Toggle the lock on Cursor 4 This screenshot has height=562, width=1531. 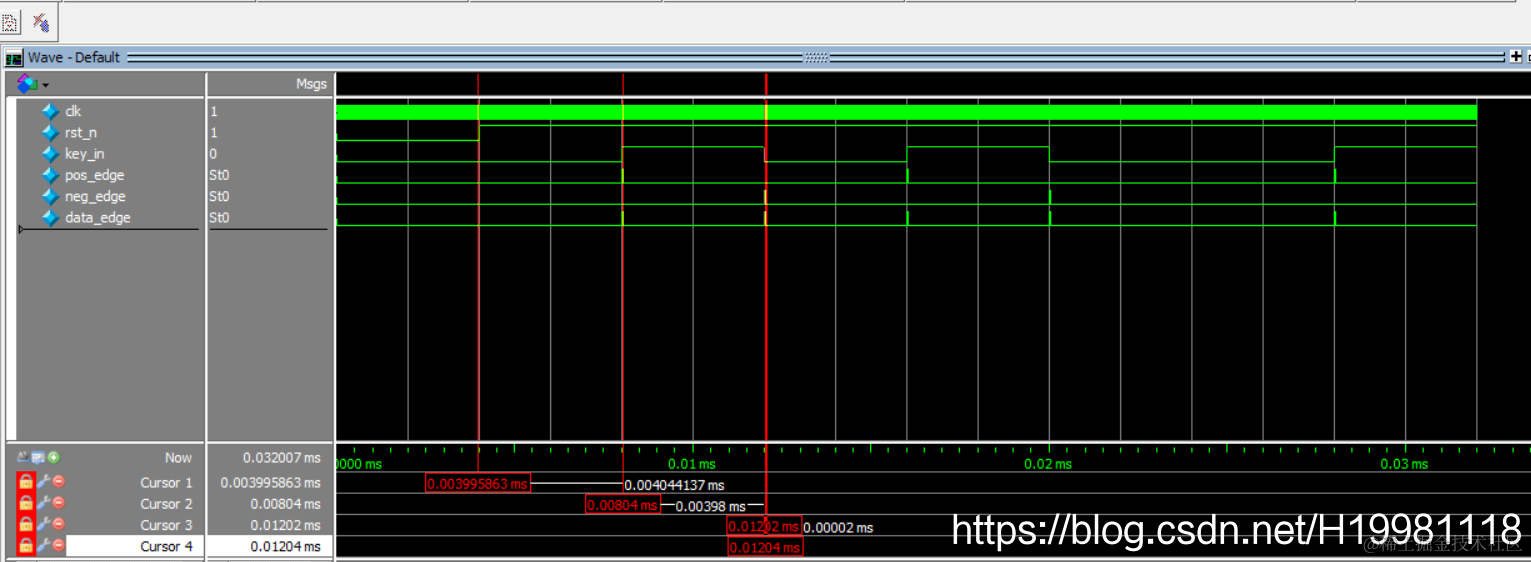click(26, 546)
